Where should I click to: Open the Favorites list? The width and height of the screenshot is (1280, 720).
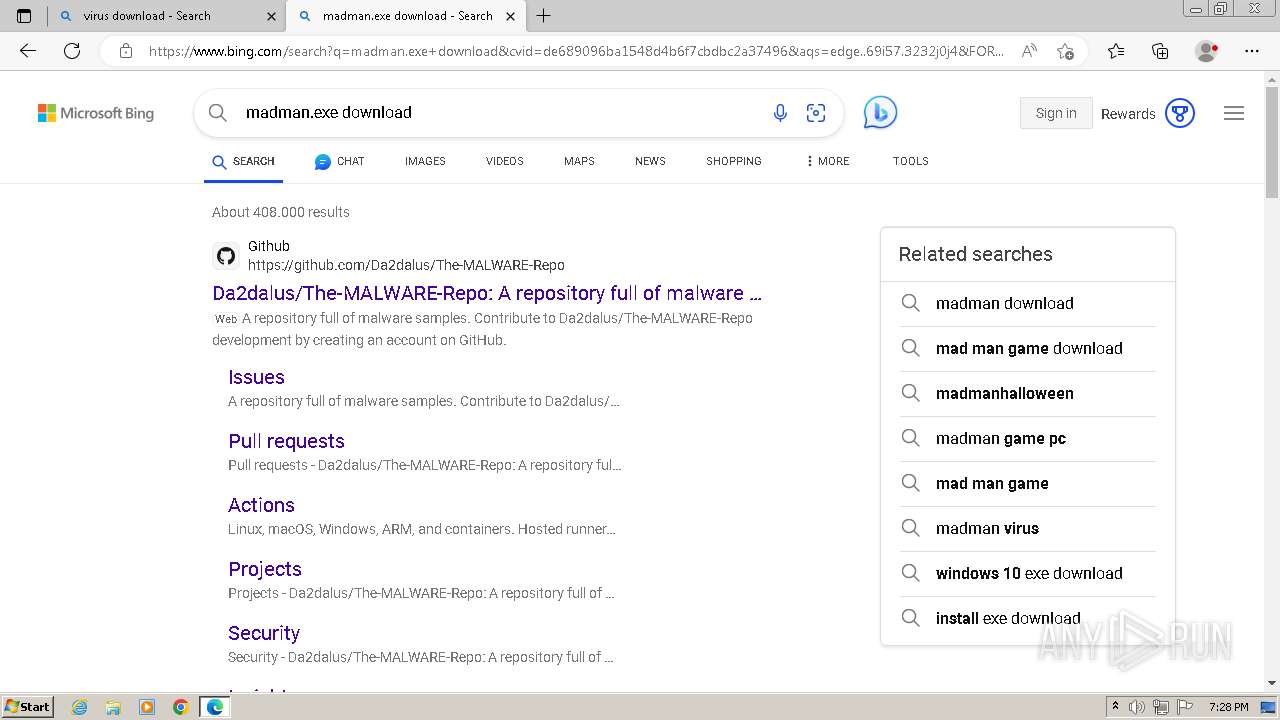click(x=1116, y=51)
